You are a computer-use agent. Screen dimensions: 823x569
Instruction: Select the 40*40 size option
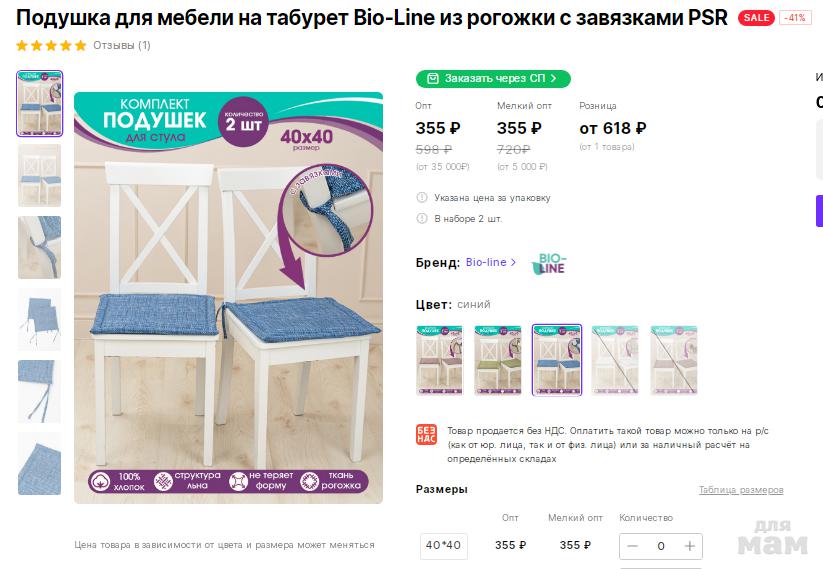(x=444, y=545)
